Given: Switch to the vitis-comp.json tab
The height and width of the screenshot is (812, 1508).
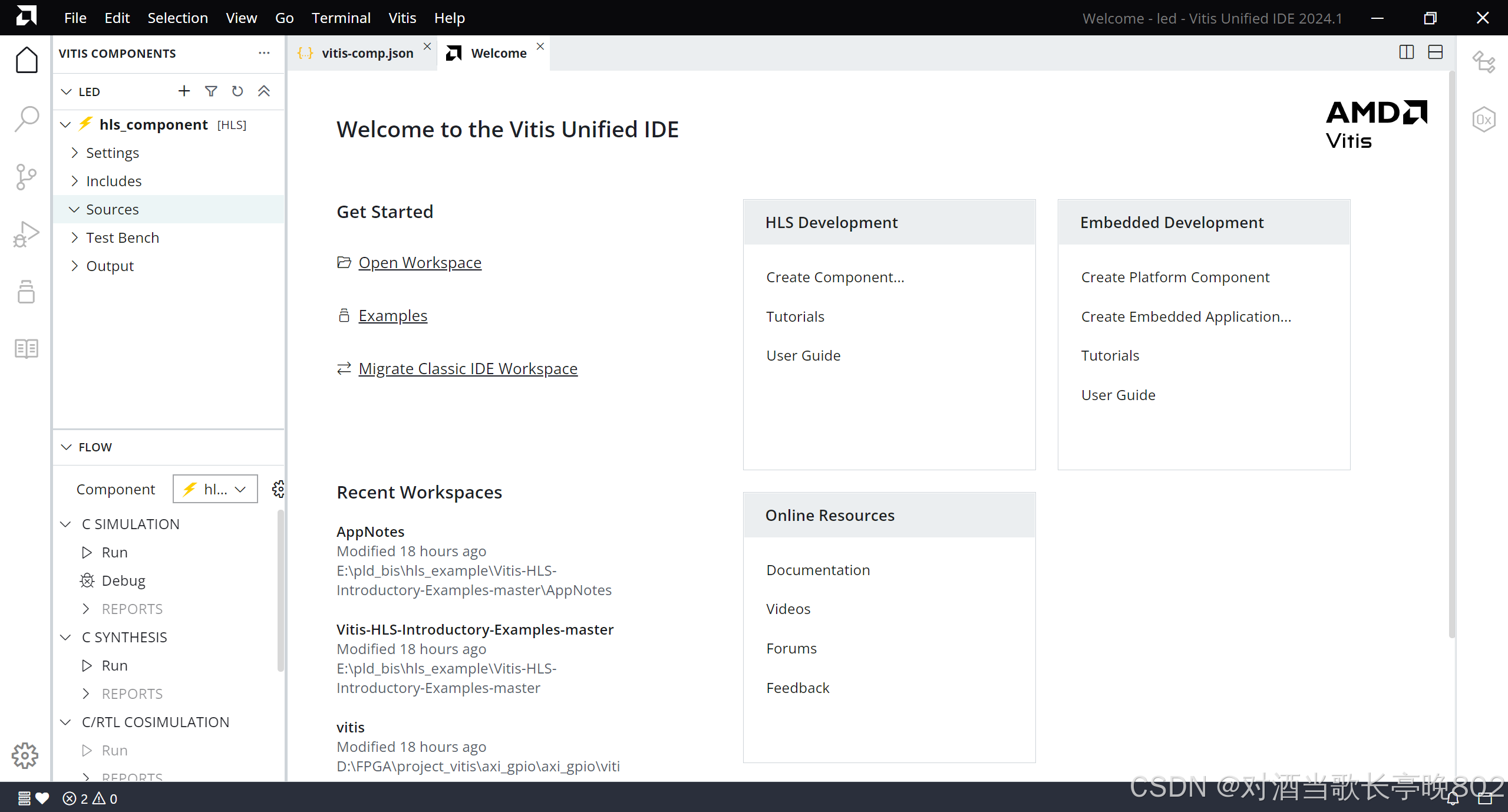Looking at the screenshot, I should click(367, 53).
